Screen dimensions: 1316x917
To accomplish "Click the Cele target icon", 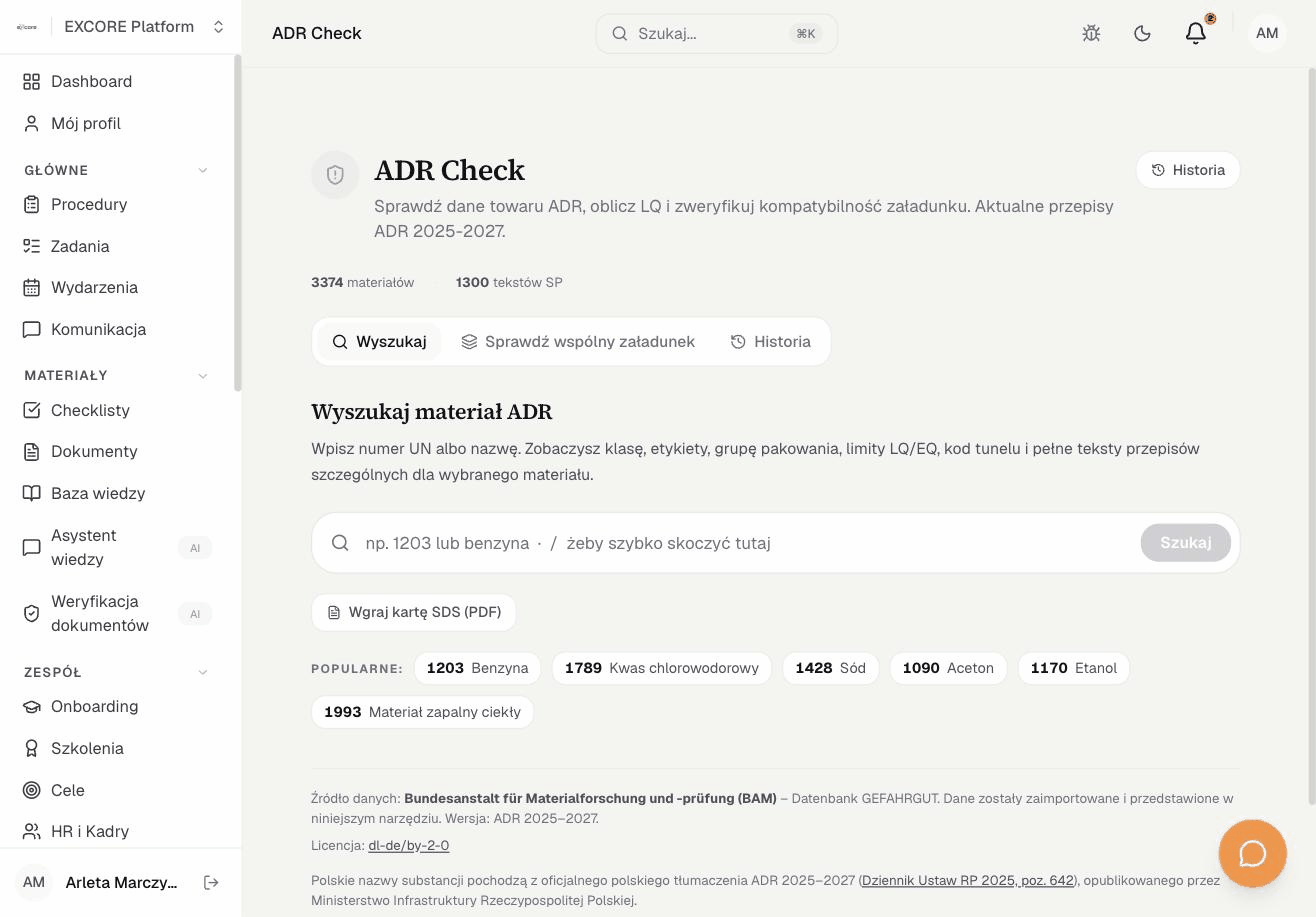I will point(32,790).
